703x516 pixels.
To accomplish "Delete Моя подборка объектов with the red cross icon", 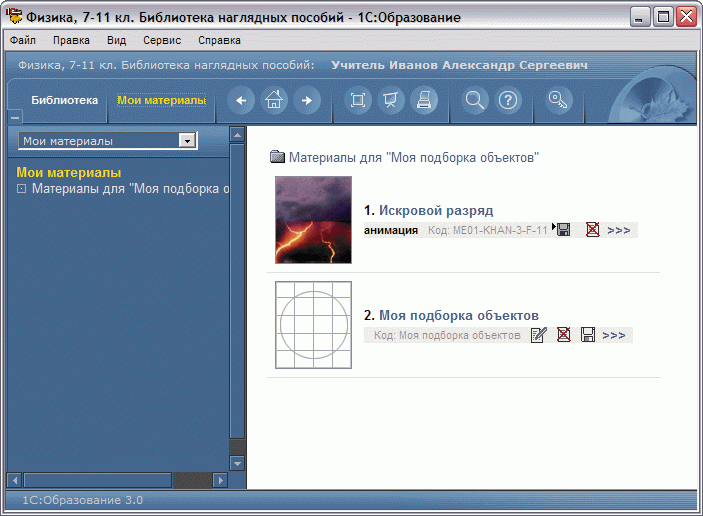I will (x=564, y=334).
